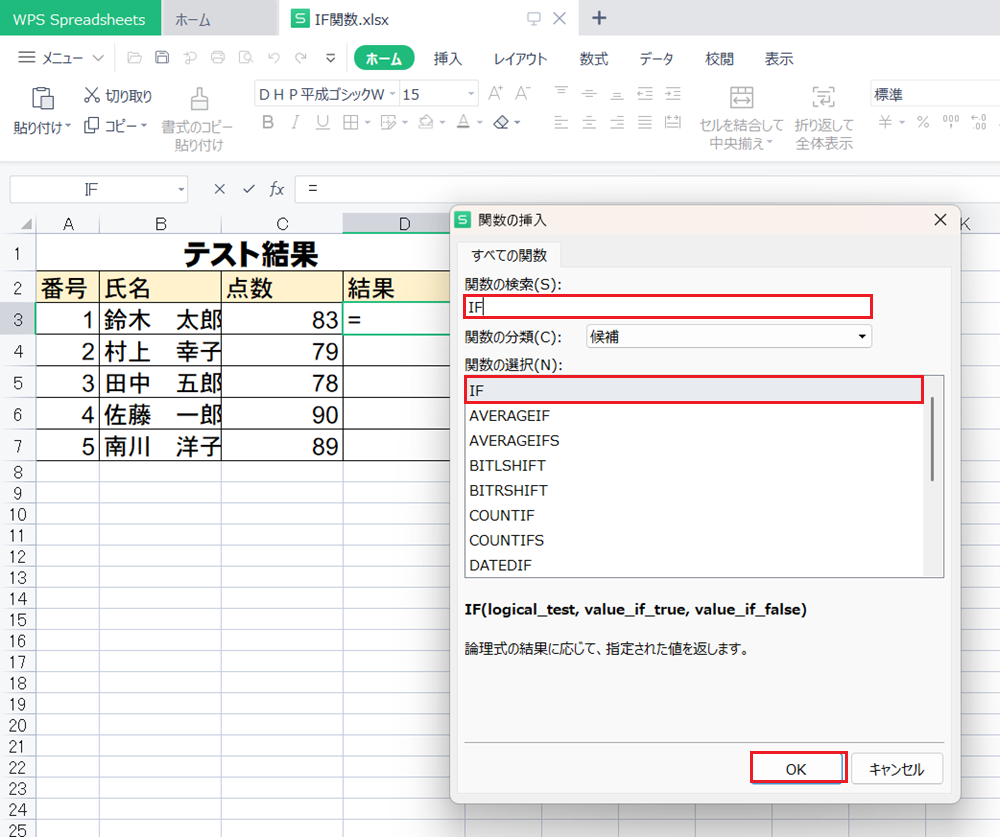The width and height of the screenshot is (1000, 837).
Task: Click the clear eraser icon
Action: click(502, 122)
